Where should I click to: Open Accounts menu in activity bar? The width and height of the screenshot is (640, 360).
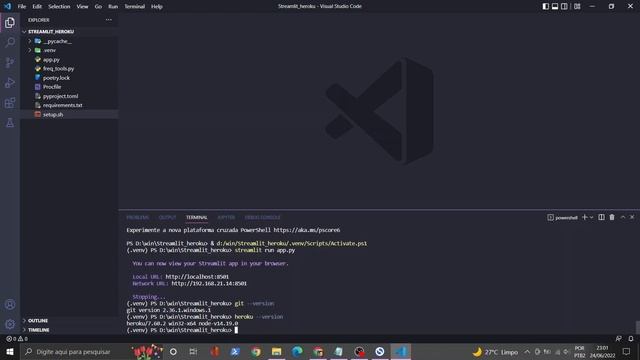pos(10,304)
